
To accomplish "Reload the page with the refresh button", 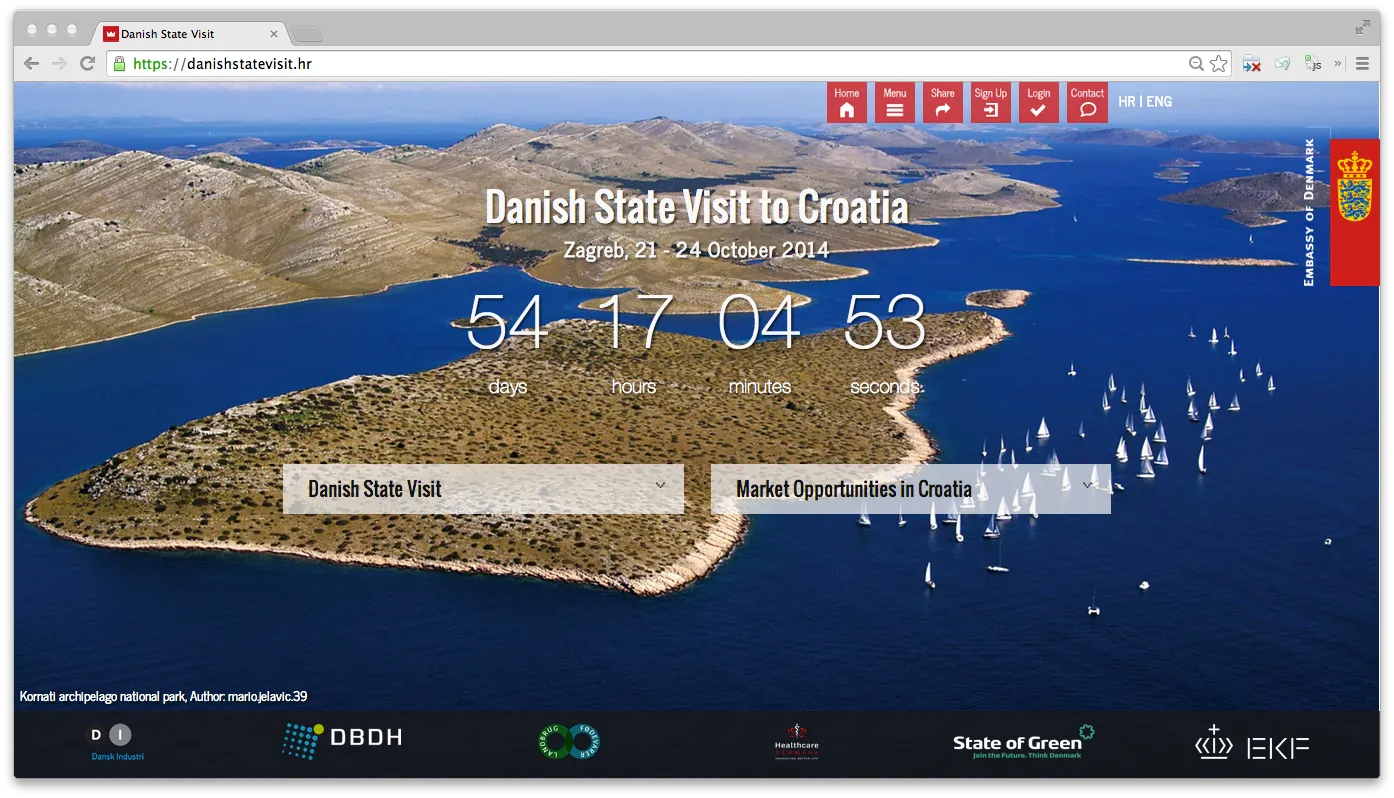I will pyautogui.click(x=87, y=63).
